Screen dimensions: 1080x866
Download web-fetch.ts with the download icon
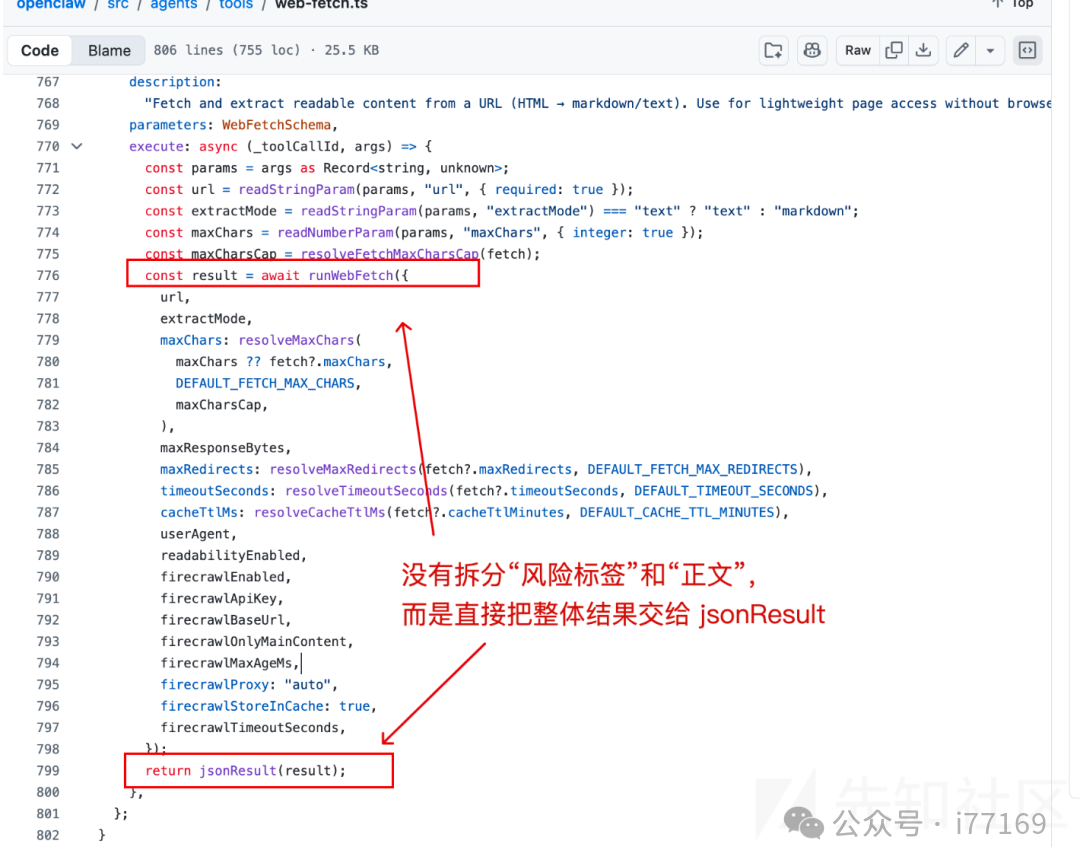922,50
